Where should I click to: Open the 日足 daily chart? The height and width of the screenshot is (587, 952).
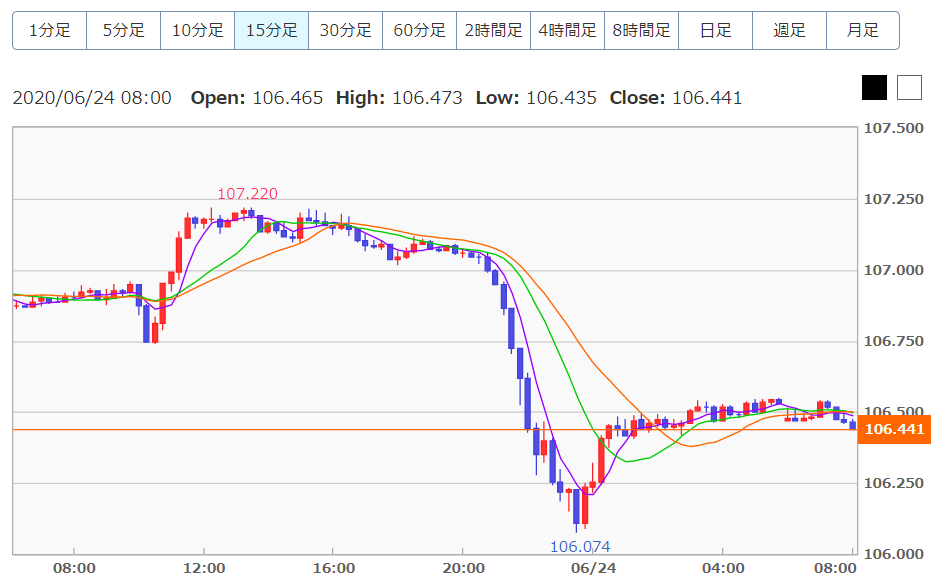click(x=716, y=30)
